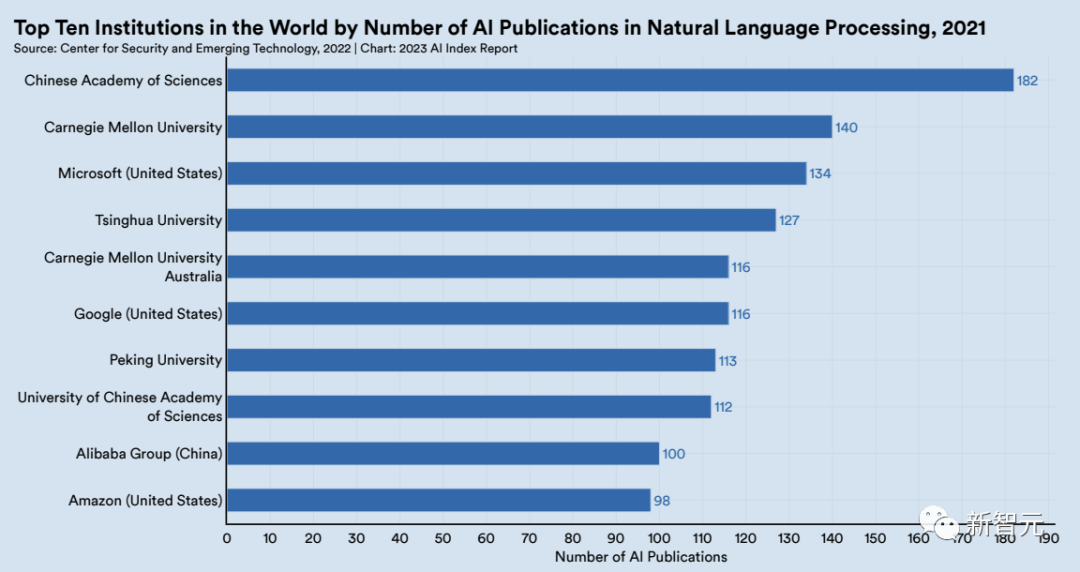The image size is (1080, 572).
Task: Click the x-axis tick label 150
Action: 875,539
